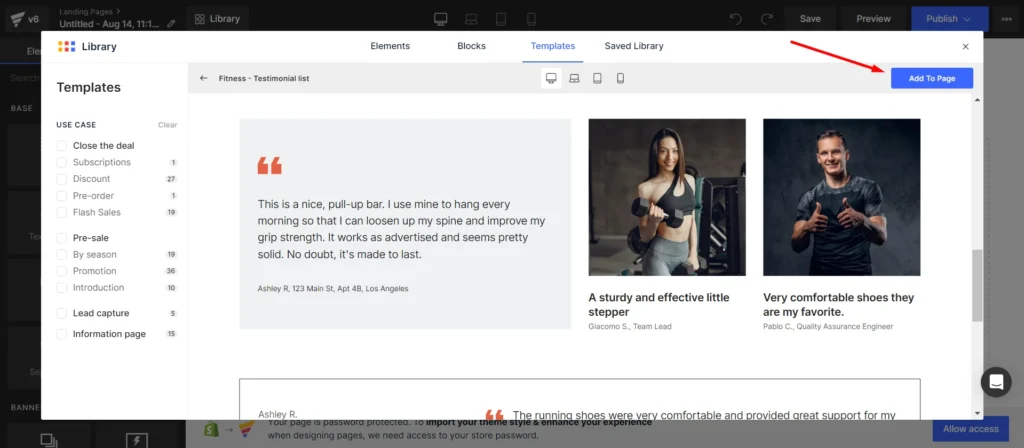
Task: Click the undo arrow in top bar
Action: (736, 19)
